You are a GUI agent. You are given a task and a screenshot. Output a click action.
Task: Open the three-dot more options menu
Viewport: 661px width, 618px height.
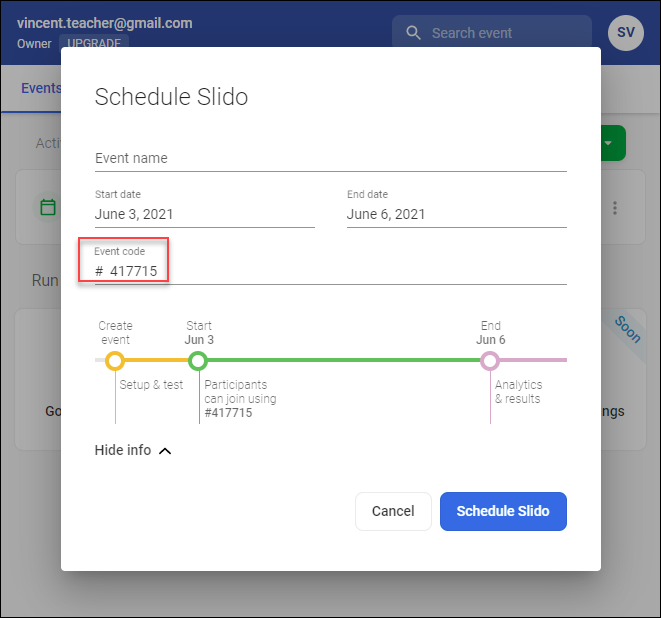[615, 208]
